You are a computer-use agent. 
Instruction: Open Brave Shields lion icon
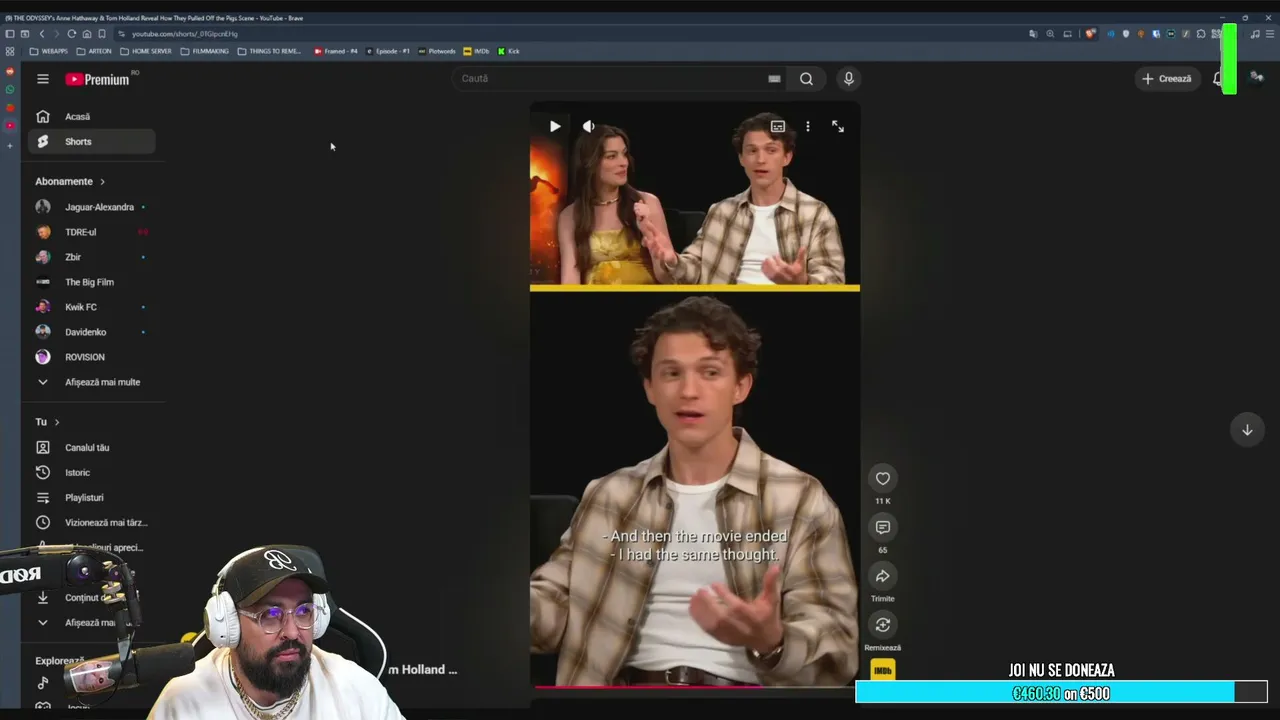(x=1091, y=34)
